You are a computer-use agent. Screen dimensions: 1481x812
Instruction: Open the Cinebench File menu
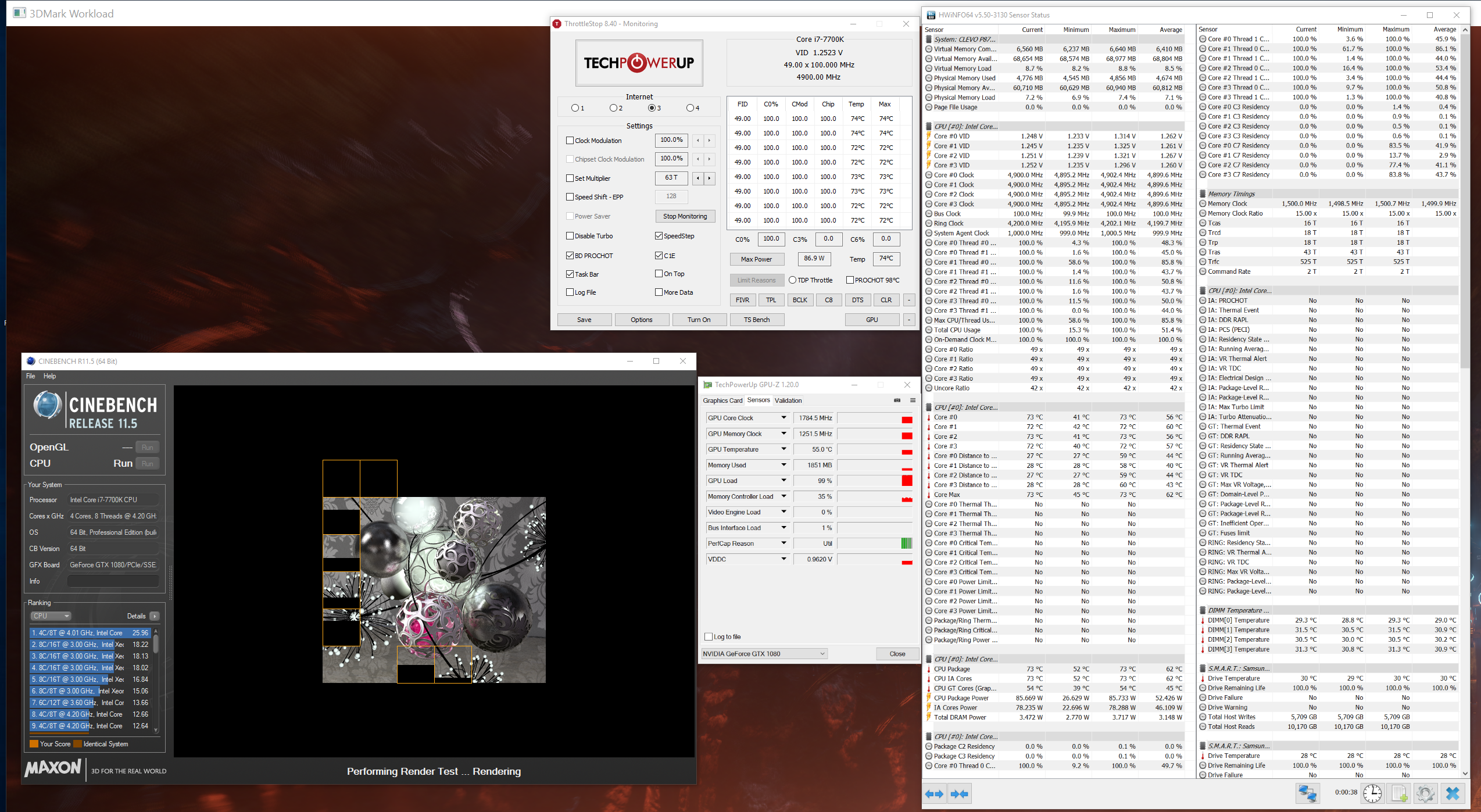(x=31, y=376)
